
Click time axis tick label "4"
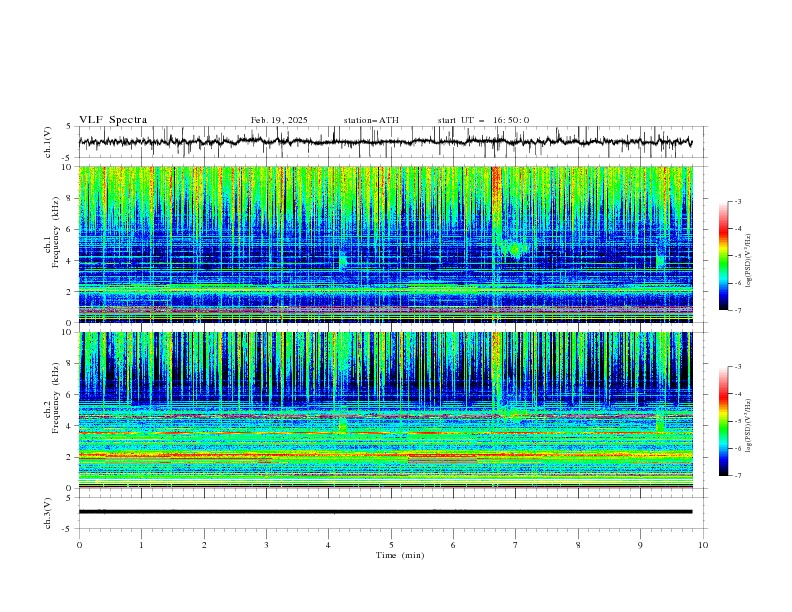(328, 545)
